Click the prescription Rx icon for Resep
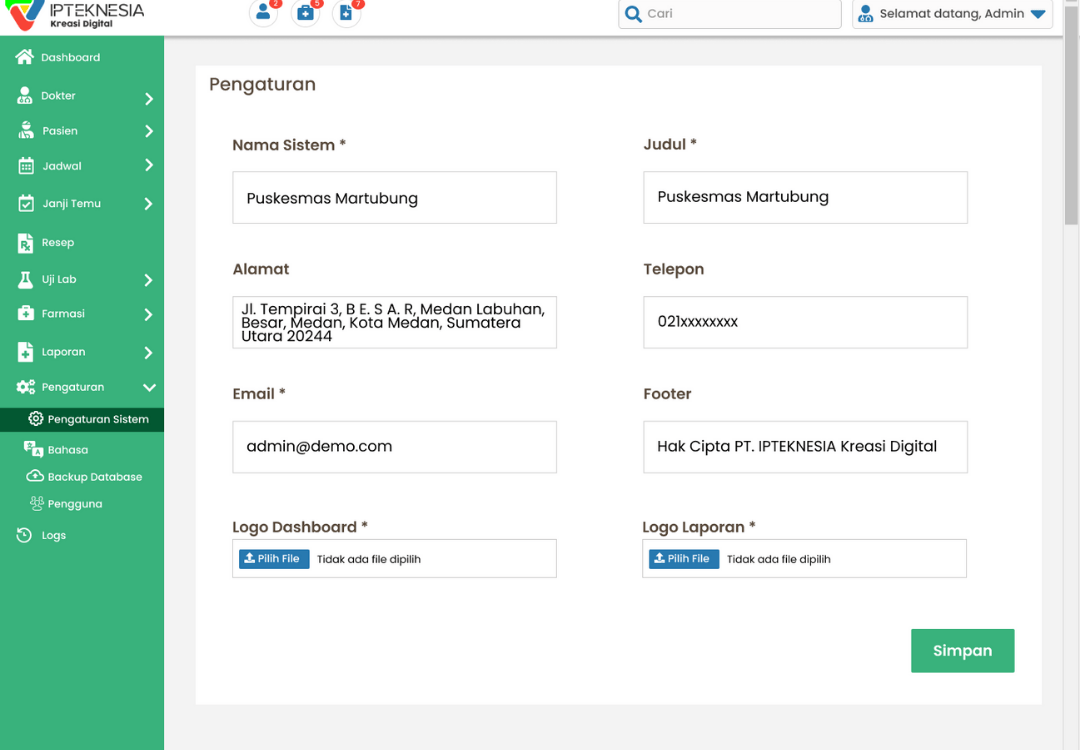 pyautogui.click(x=26, y=243)
